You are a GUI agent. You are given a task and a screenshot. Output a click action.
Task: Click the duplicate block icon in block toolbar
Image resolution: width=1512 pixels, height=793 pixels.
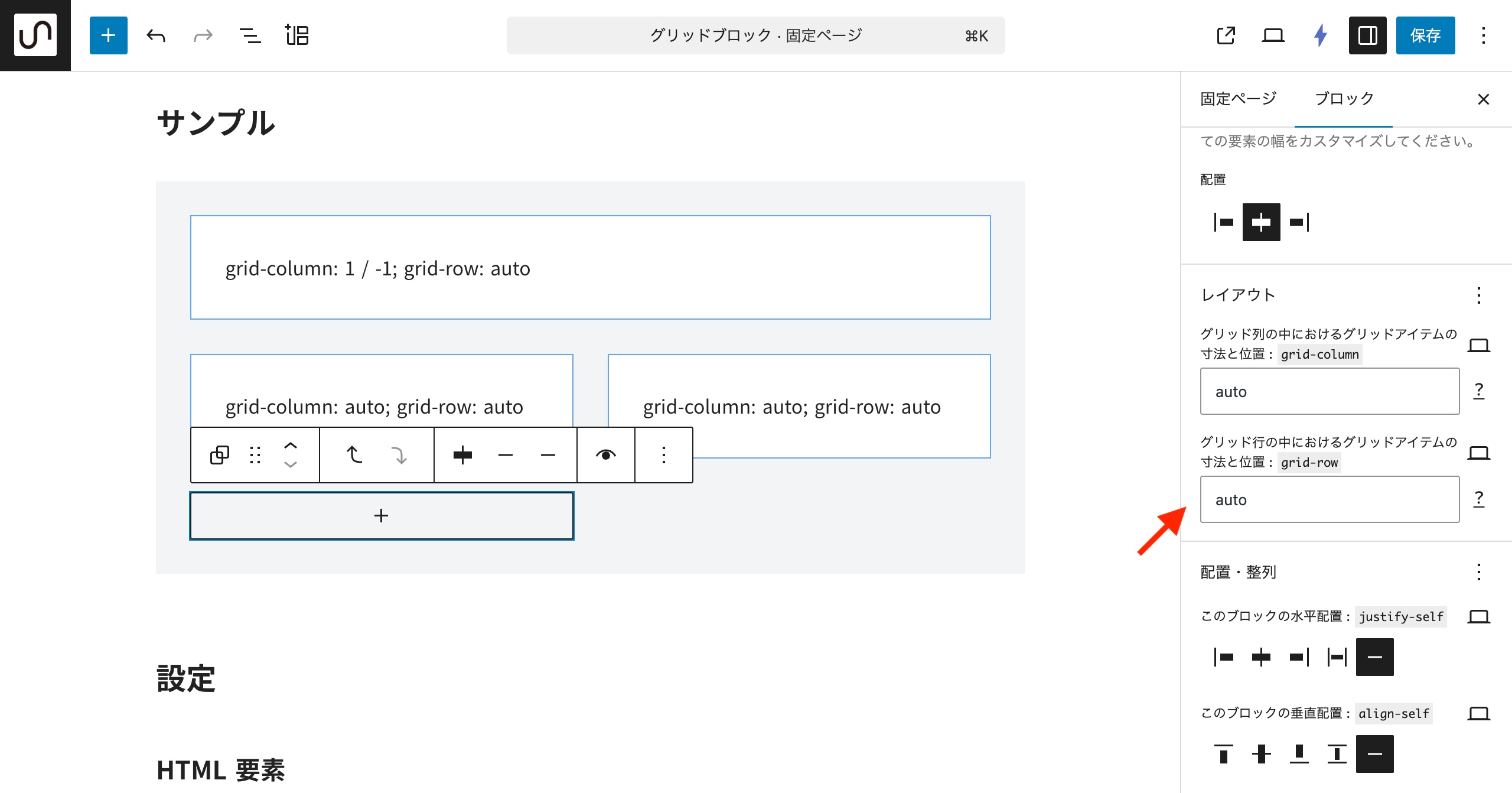coord(219,455)
